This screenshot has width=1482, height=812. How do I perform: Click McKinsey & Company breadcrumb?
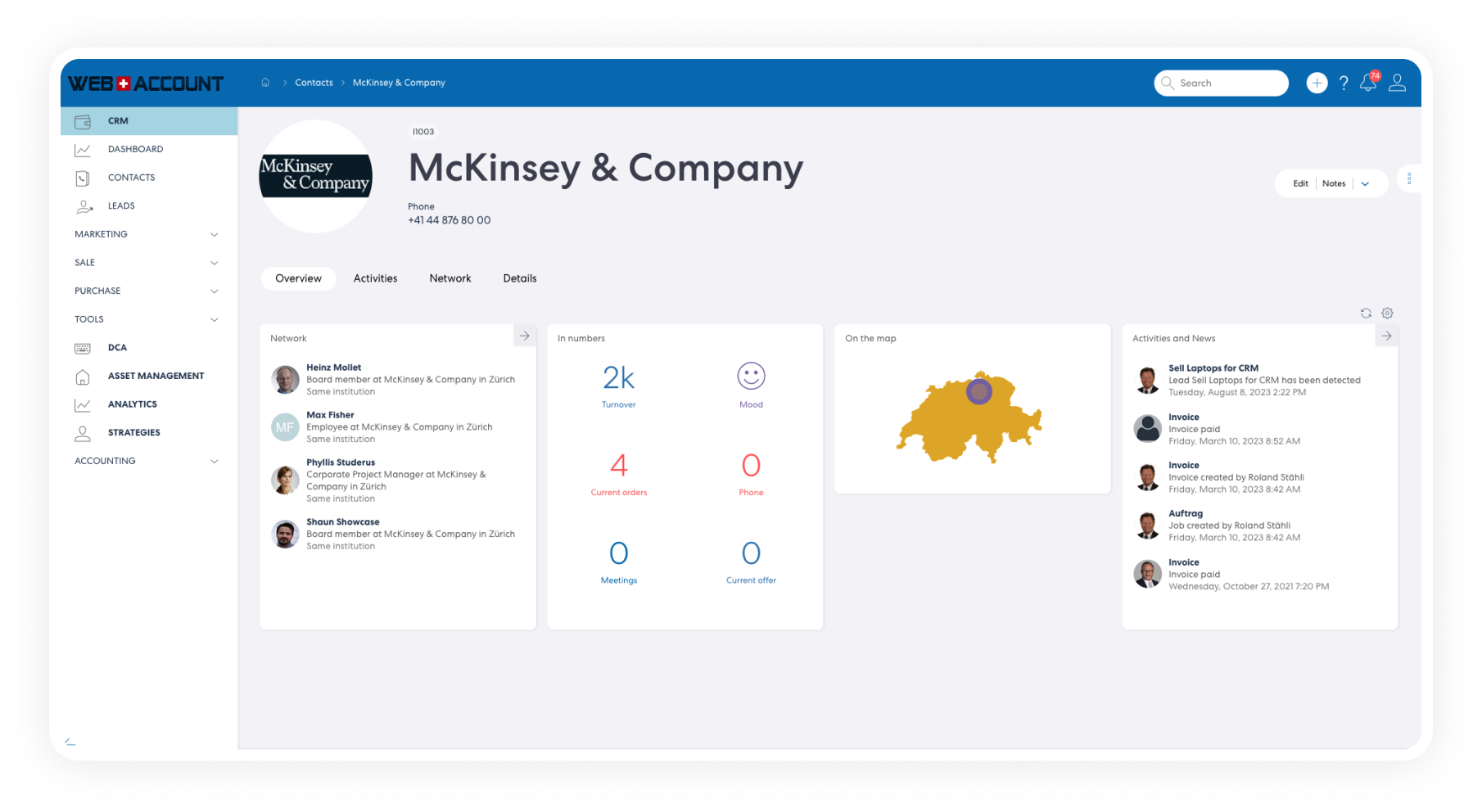(x=399, y=83)
